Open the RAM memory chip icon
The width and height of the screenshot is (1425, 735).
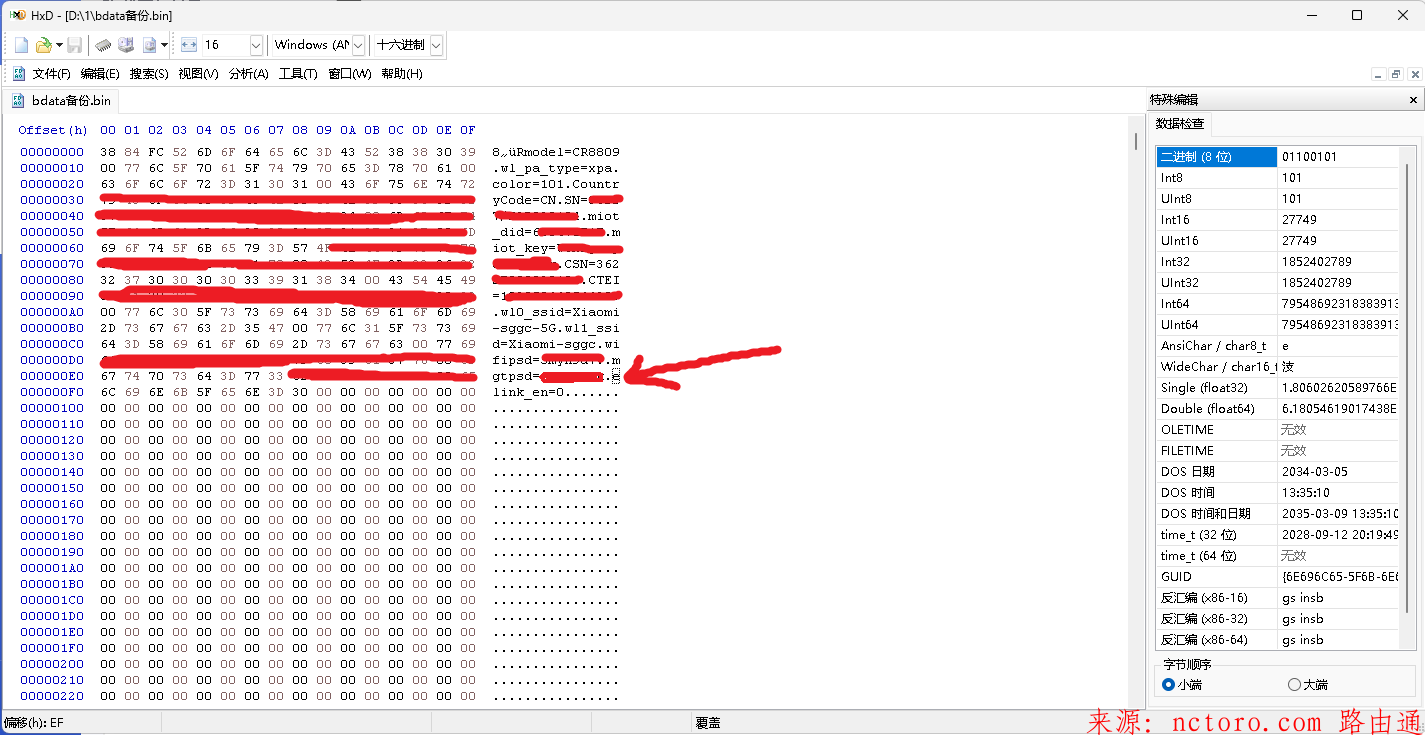click(103, 45)
